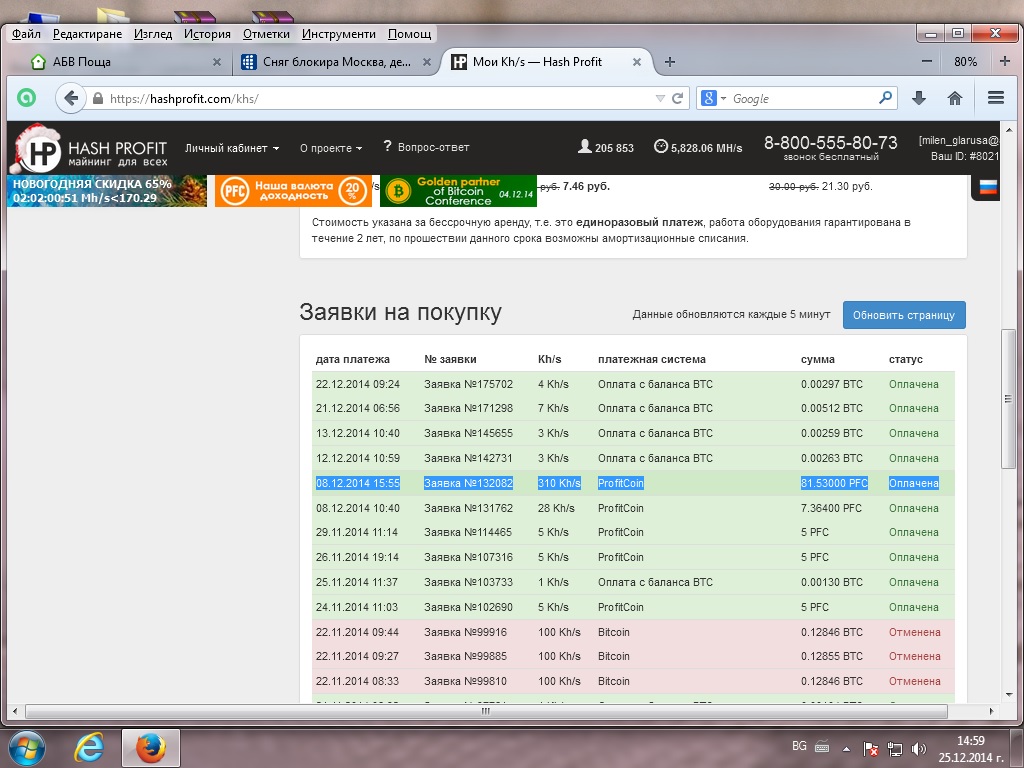The width and height of the screenshot is (1024, 768).
Task: Click the Firefox taskbar icon
Action: tap(150, 748)
